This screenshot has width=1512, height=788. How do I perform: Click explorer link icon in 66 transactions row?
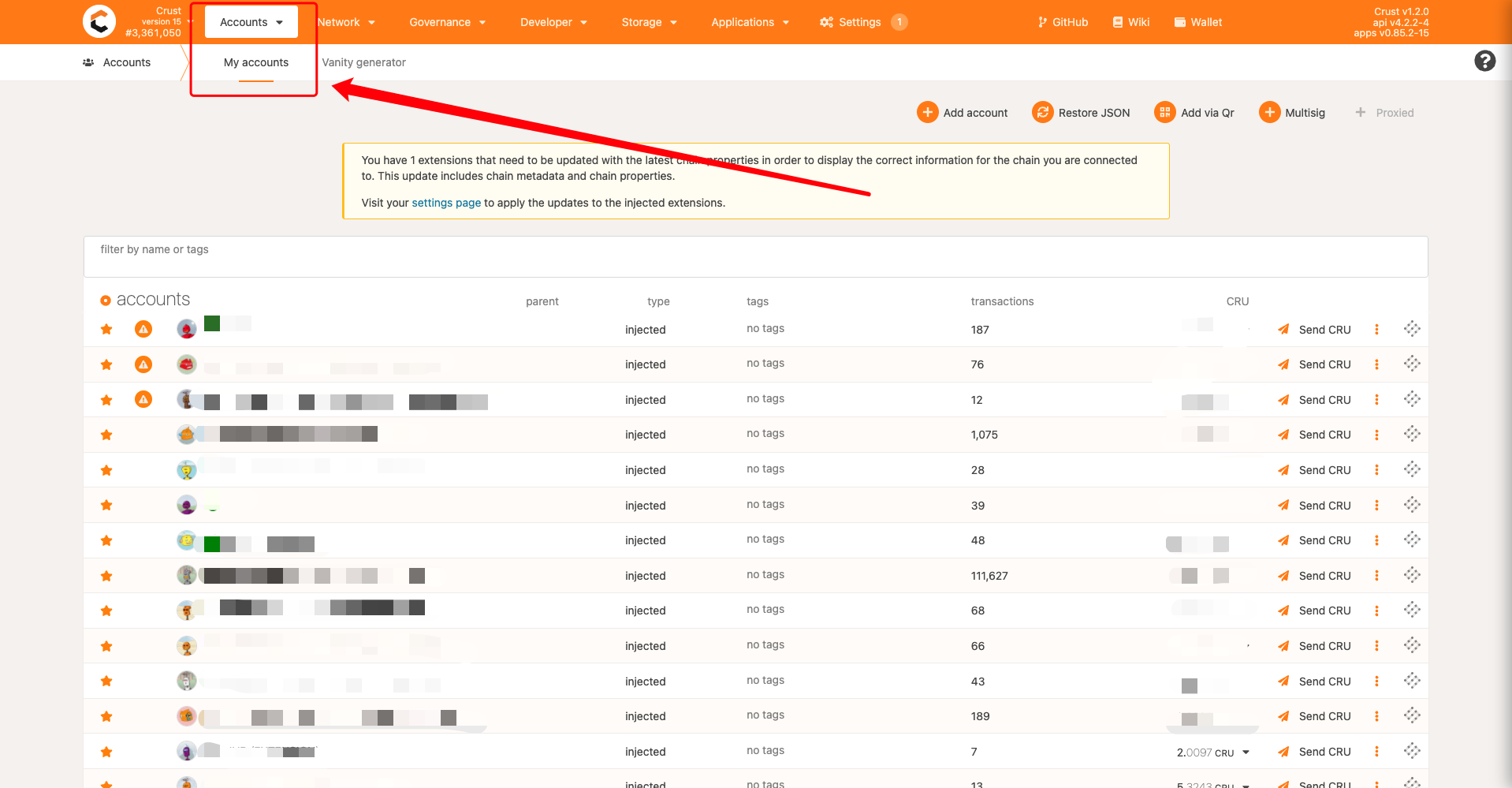[1412, 645]
